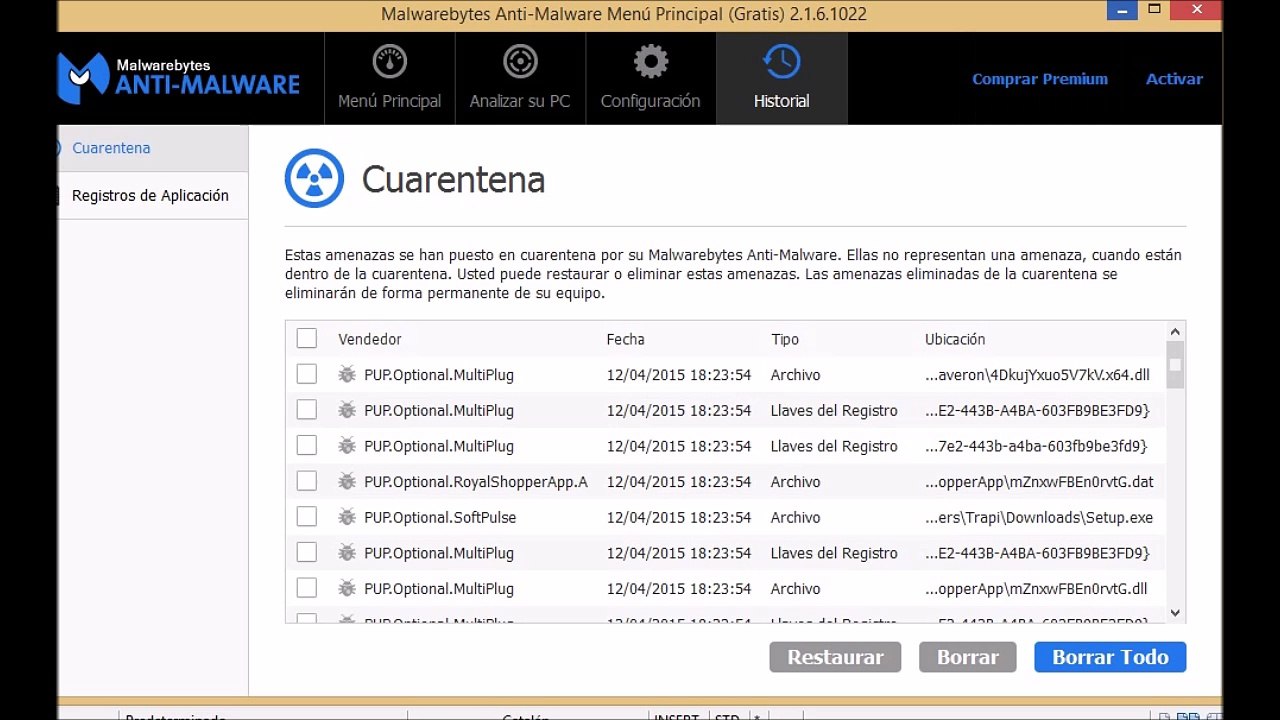Click the list scrollbar down arrow
Screen dimensions: 1280x720
1175,613
